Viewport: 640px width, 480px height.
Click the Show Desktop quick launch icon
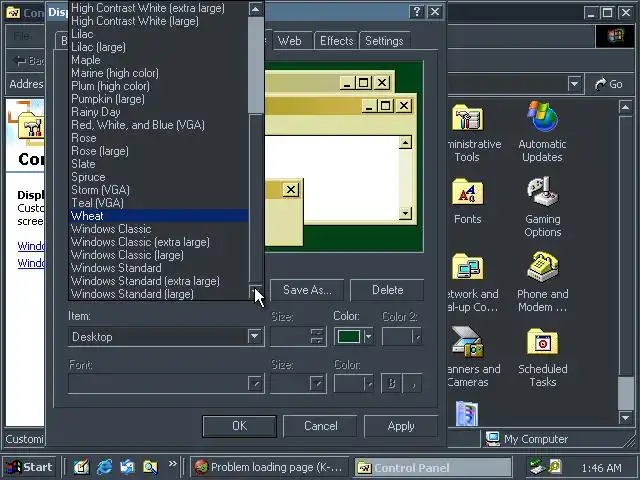[82, 467]
